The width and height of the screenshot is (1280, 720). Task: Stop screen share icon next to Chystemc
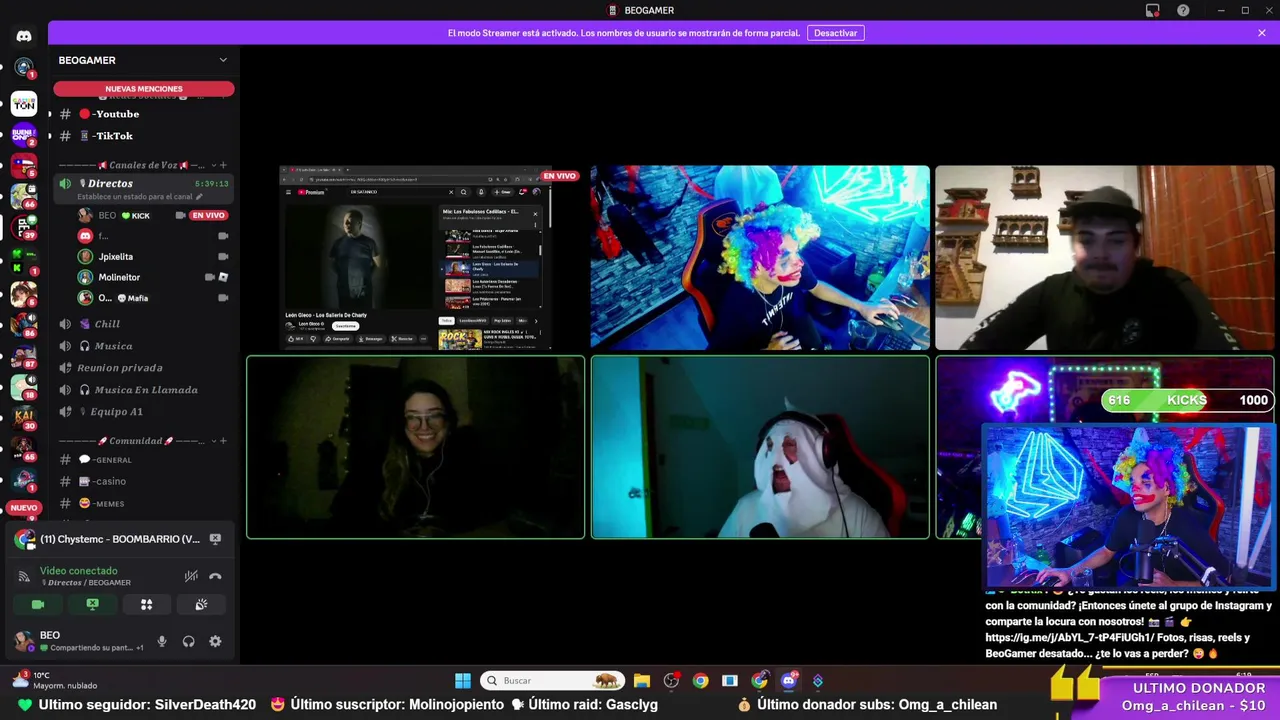point(215,539)
